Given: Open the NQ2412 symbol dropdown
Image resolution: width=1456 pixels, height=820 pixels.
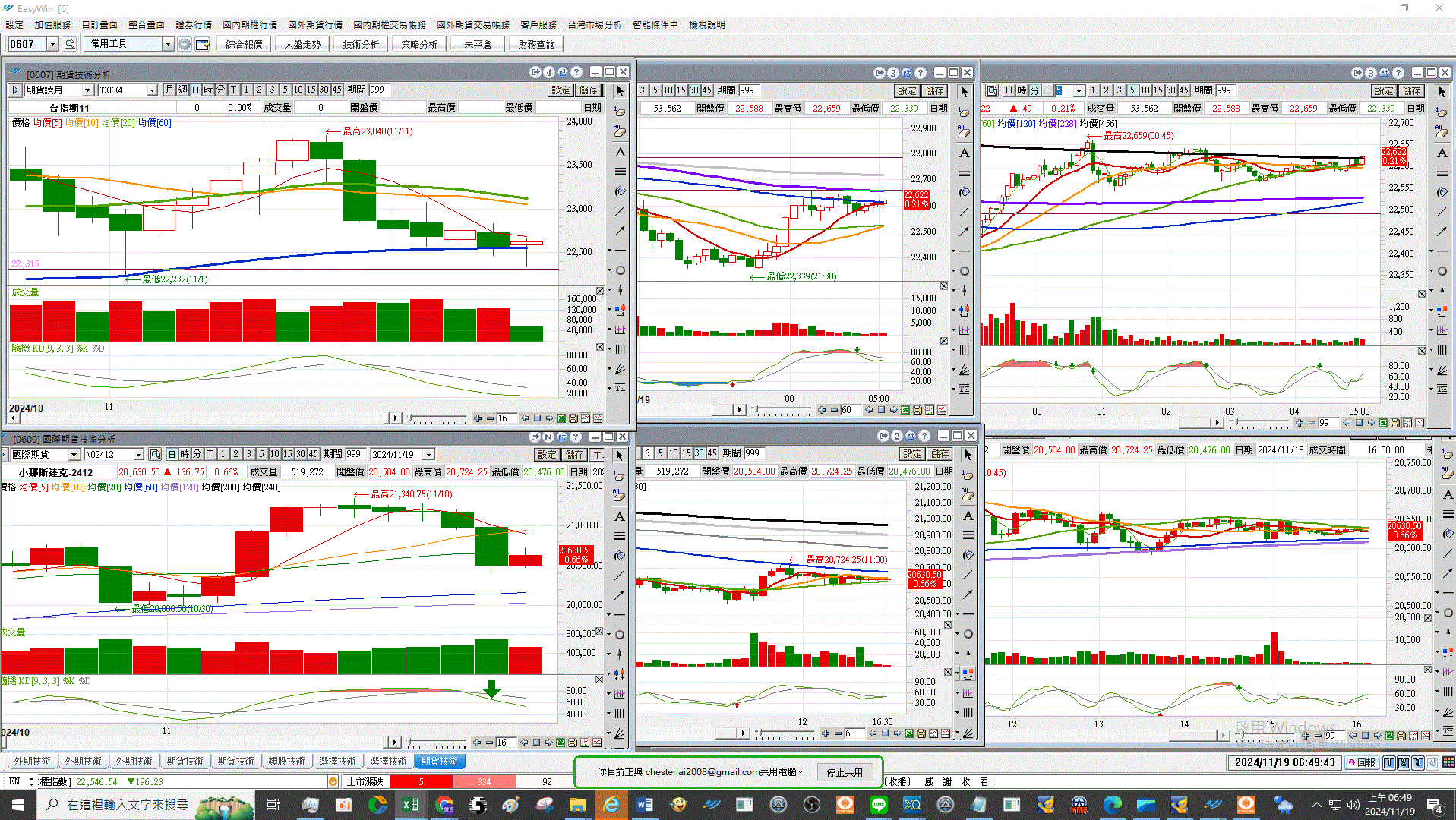Looking at the screenshot, I should click(x=138, y=454).
